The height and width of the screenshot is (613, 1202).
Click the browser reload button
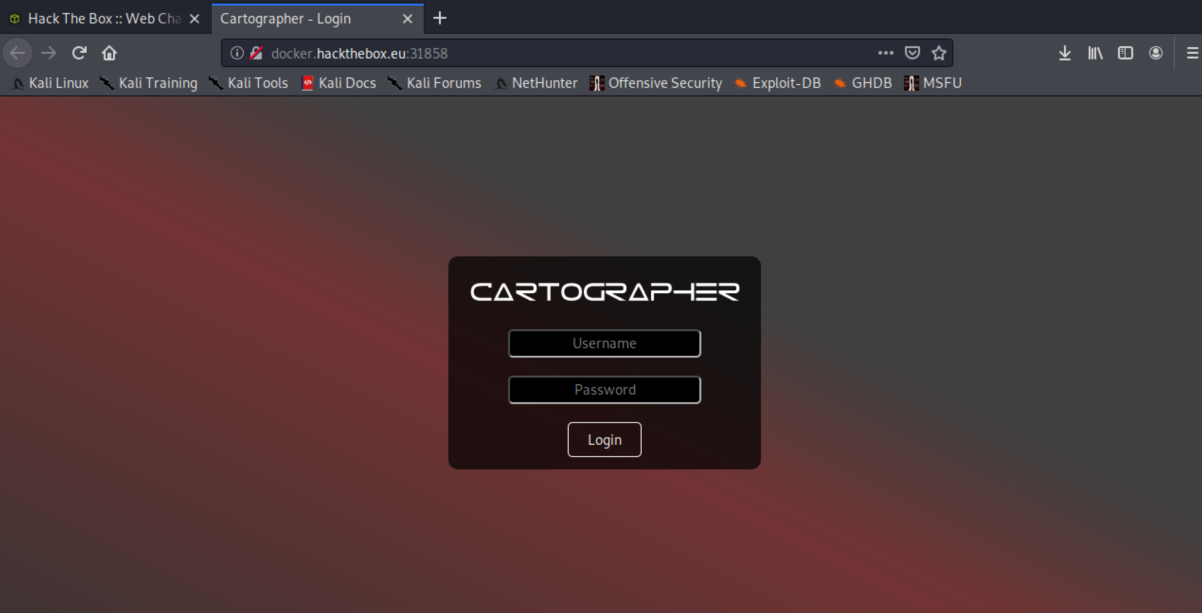pos(79,53)
